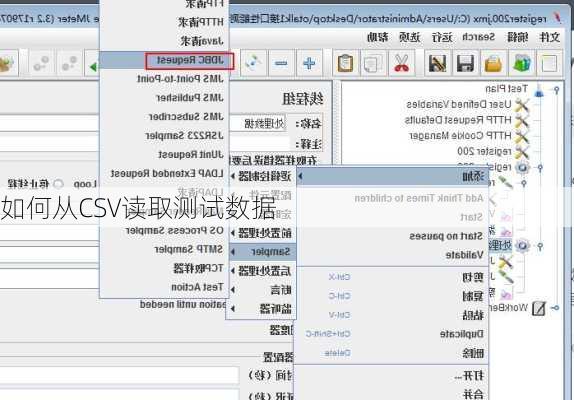The image size is (574, 400).
Task: Click the clipboard Paste toolbar icon
Action: pos(346,64)
